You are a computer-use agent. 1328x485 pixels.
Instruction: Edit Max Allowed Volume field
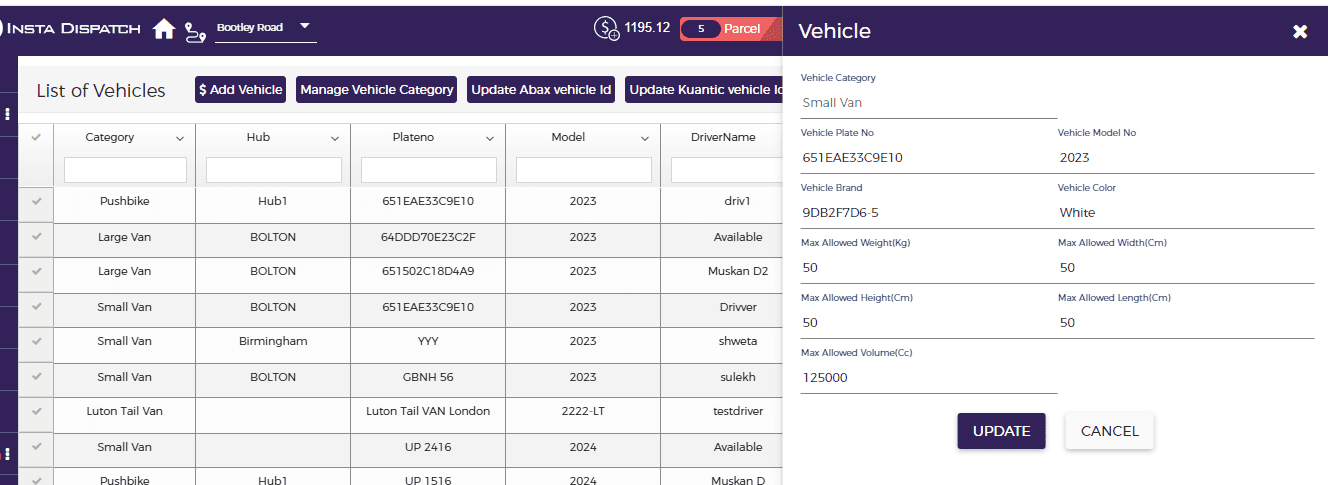(x=929, y=378)
